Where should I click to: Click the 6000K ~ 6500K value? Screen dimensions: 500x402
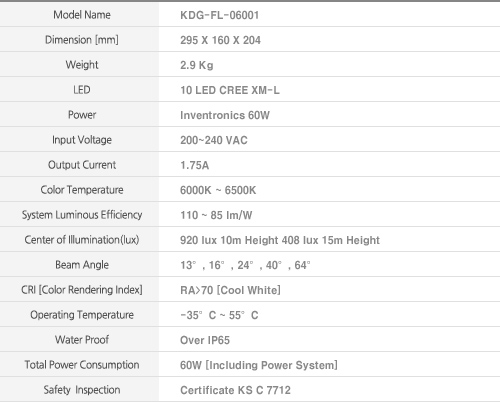coord(218,190)
